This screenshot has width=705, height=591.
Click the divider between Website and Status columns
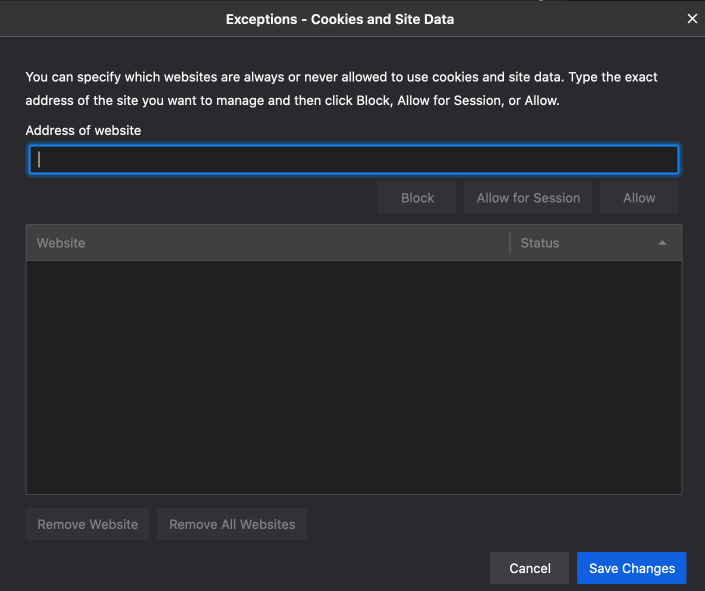tap(510, 243)
